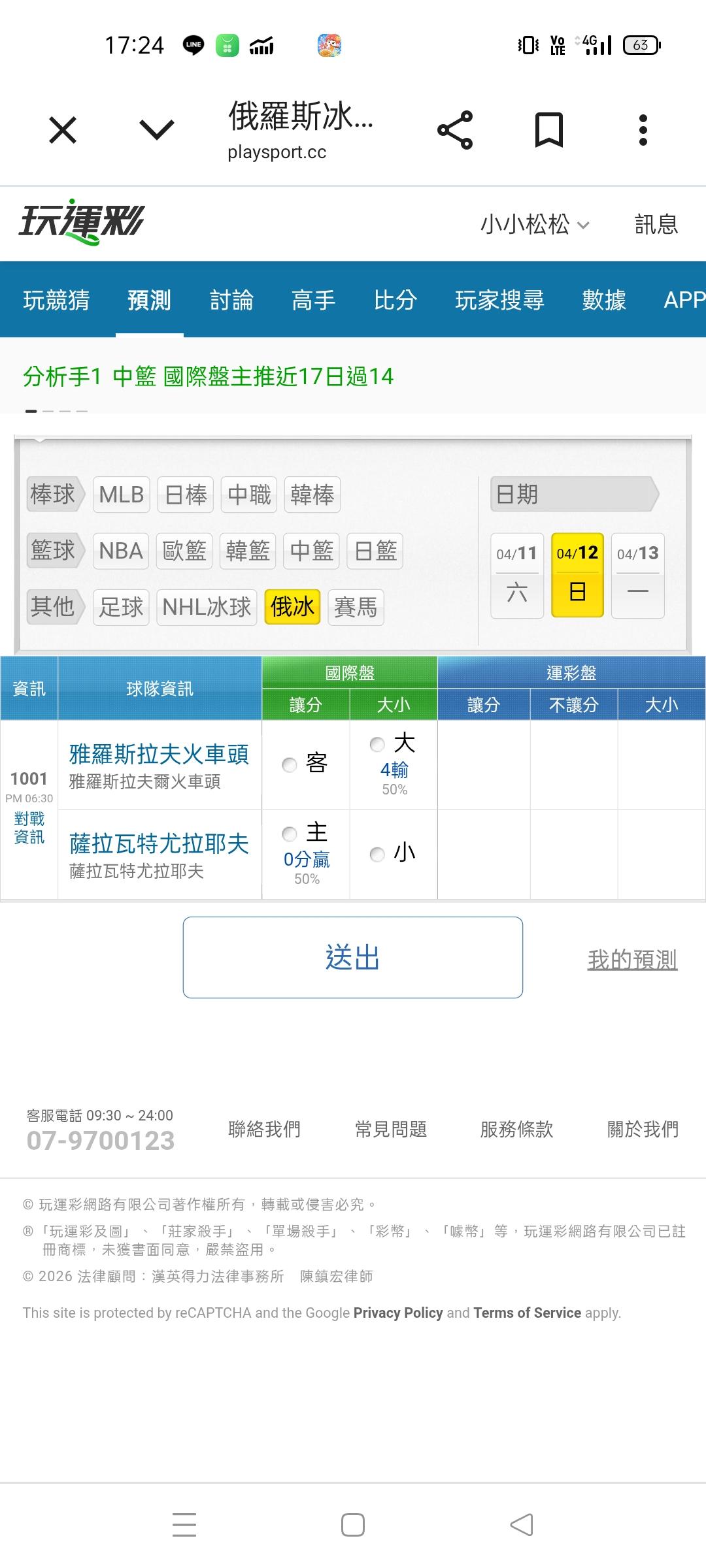Submit prediction with 送出 button
Screen dimensions: 706x1568
[353, 957]
